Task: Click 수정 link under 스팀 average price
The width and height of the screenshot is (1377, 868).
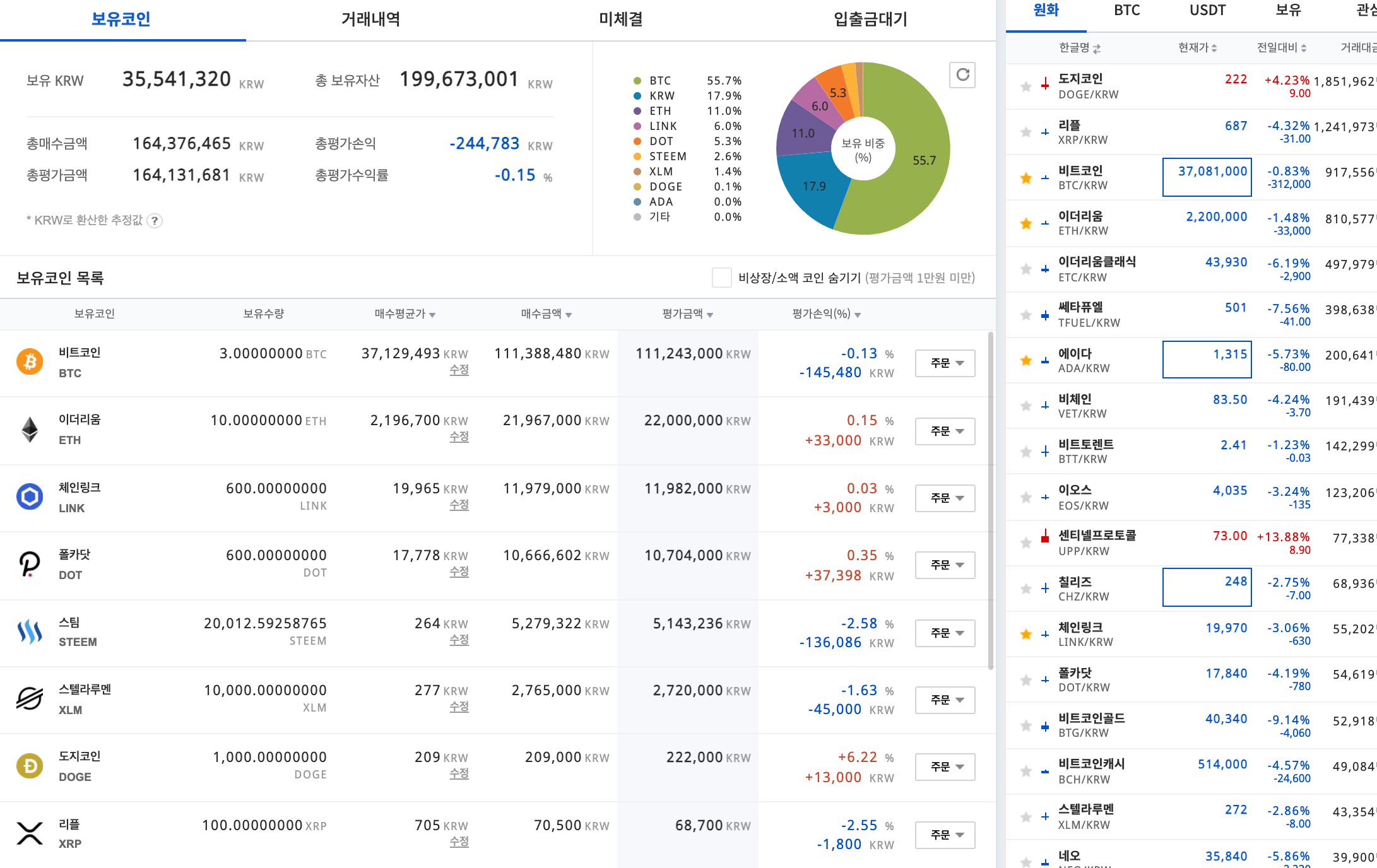Action: point(459,640)
